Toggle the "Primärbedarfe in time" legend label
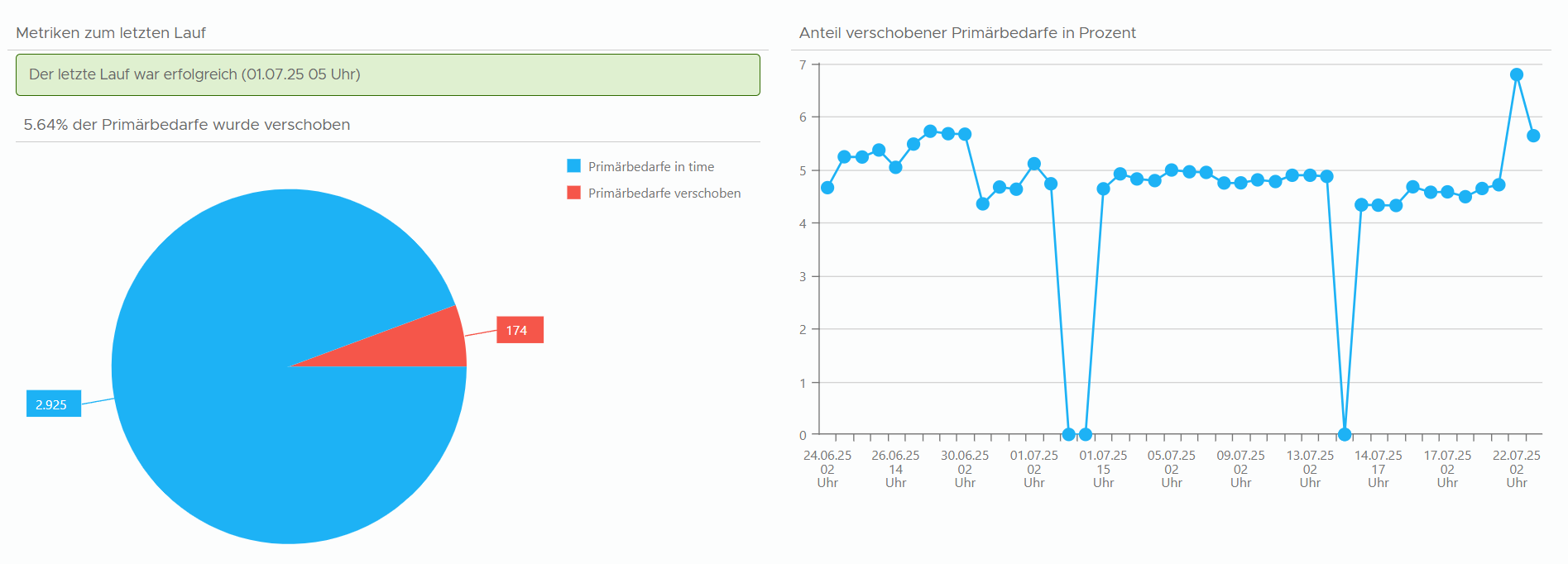This screenshot has width=1568, height=564. (x=650, y=167)
